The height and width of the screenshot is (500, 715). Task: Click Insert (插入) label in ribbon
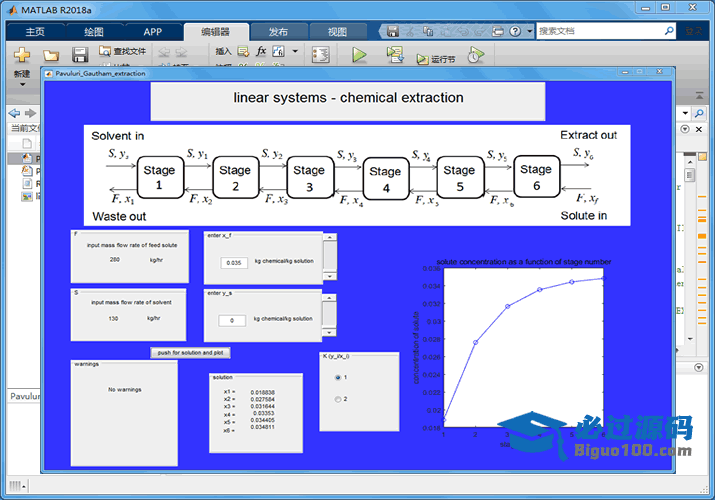pos(223,51)
